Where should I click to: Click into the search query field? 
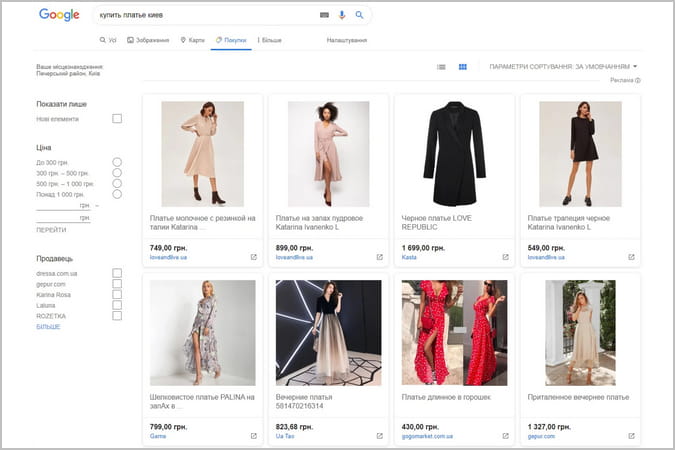pyautogui.click(x=207, y=15)
